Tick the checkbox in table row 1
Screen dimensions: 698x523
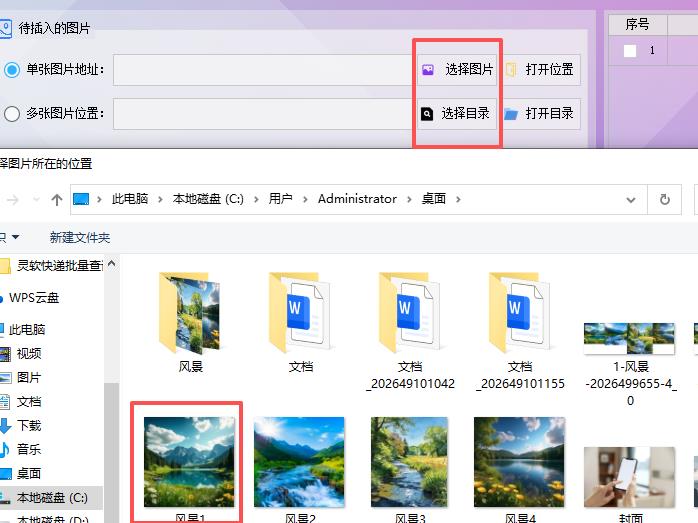pyautogui.click(x=630, y=51)
